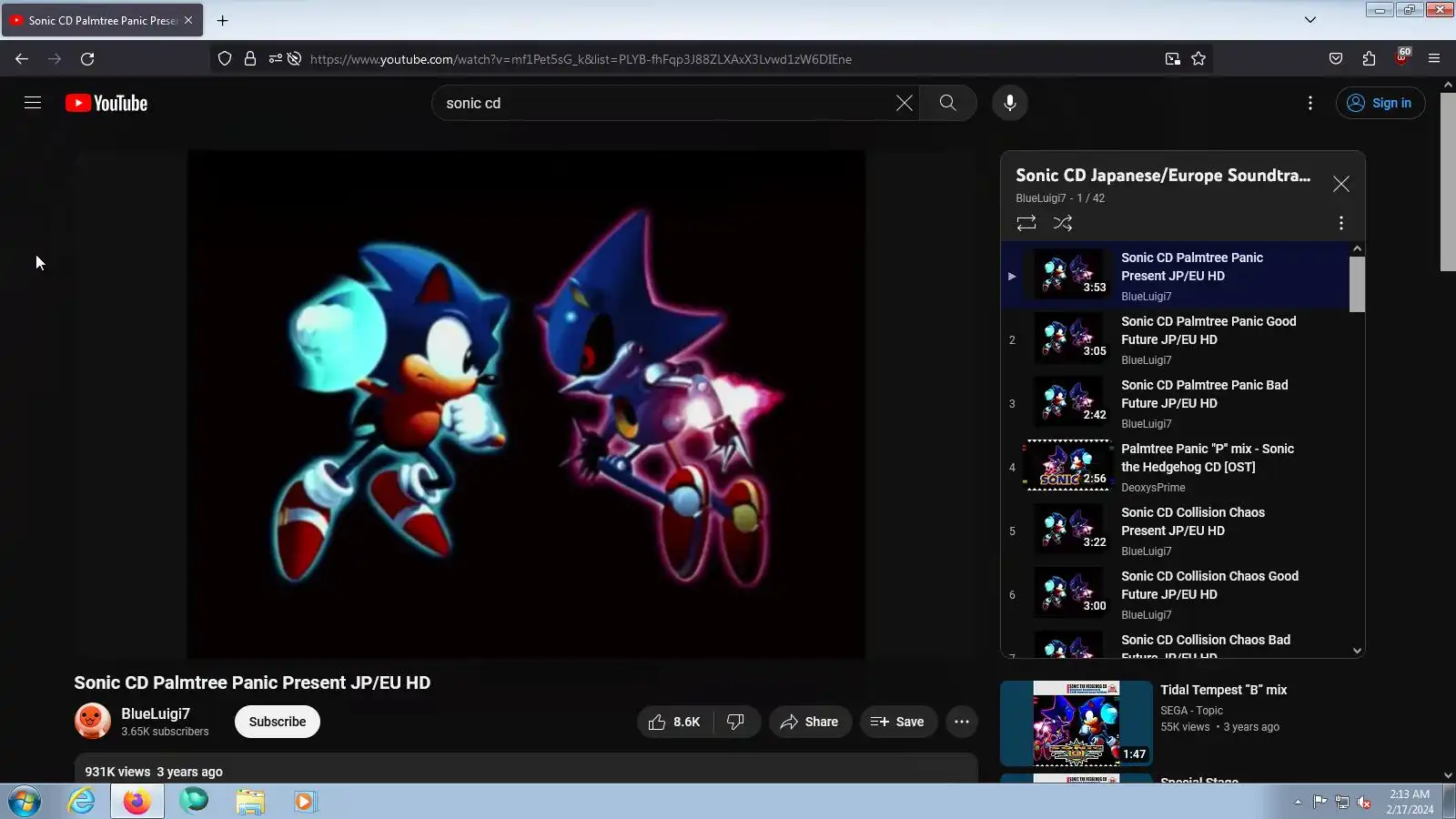Open BlueLuigi7 channel name link
Screen dimensions: 1456x819
[x=156, y=713]
